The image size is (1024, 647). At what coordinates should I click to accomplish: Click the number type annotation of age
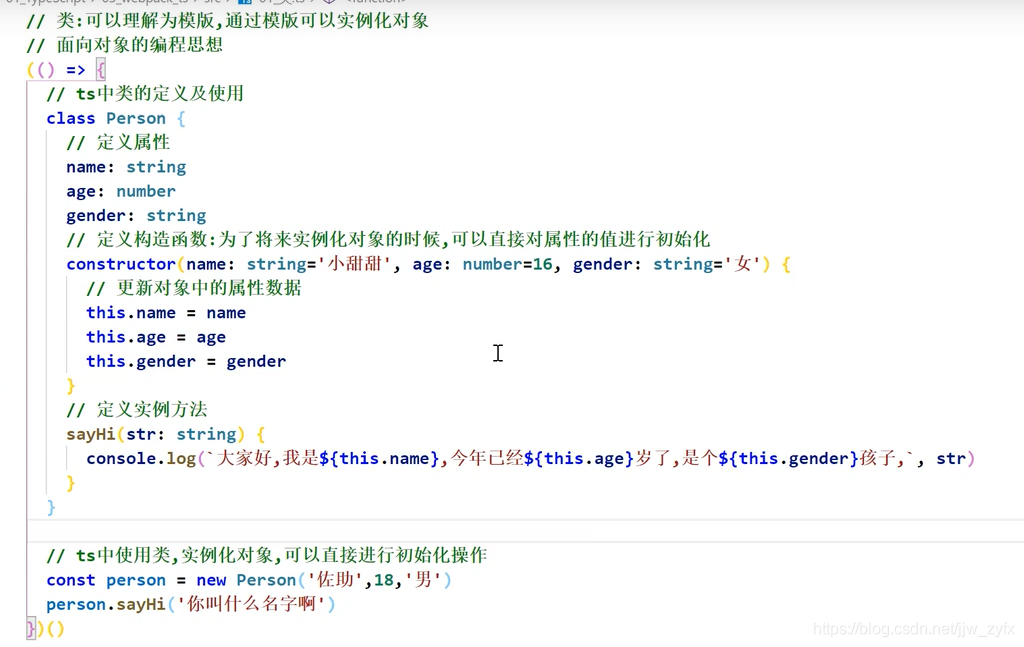(x=145, y=191)
